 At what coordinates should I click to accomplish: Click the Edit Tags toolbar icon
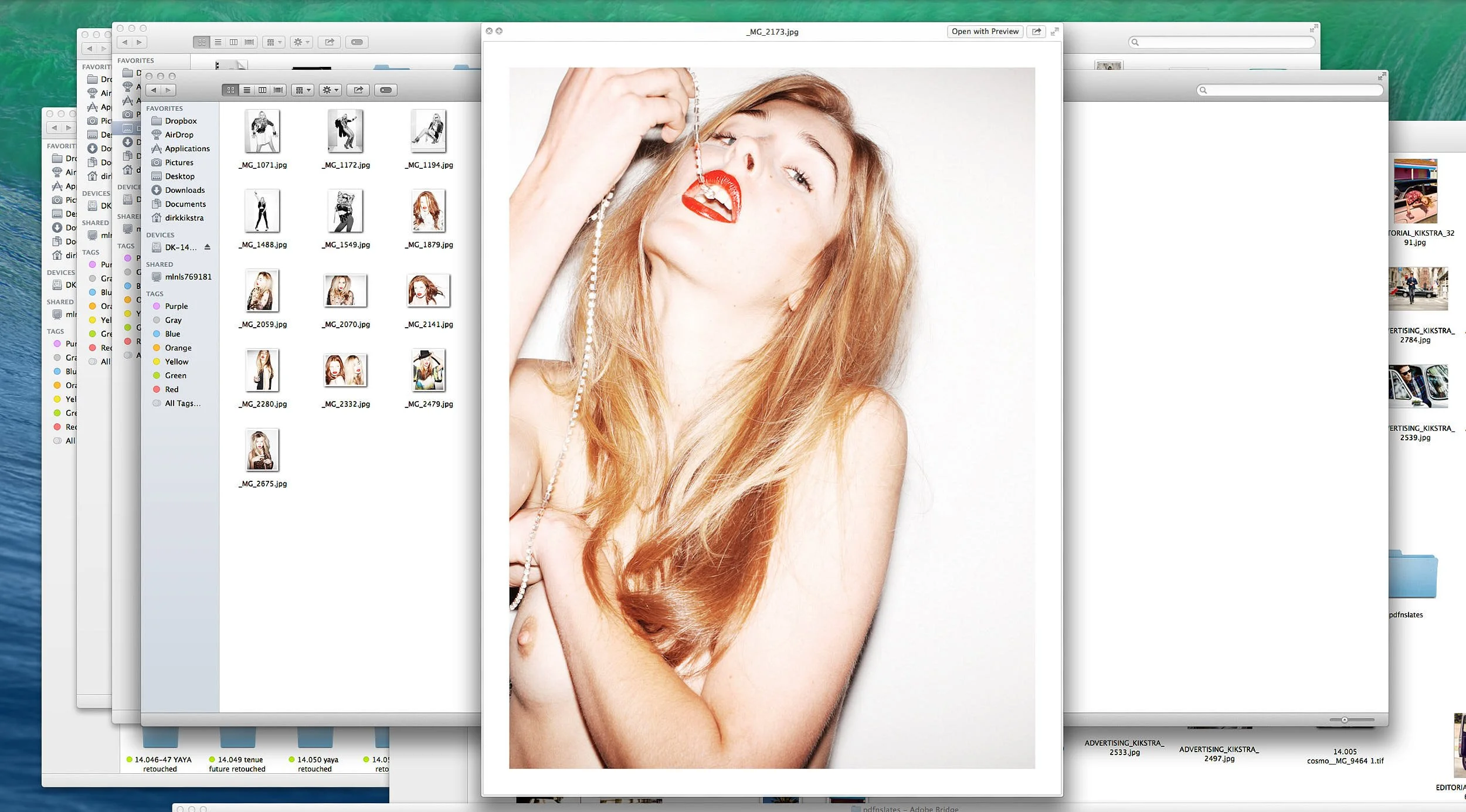385,90
